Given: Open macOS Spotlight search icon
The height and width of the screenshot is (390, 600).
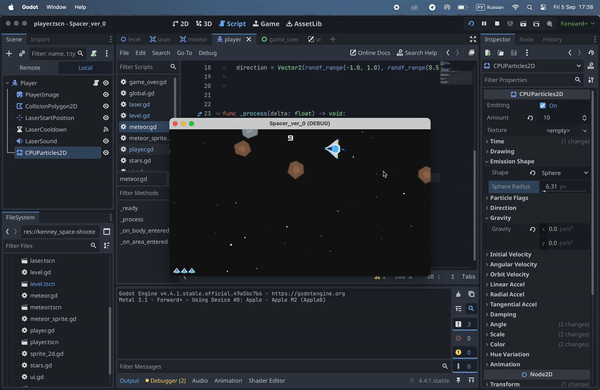Looking at the screenshot, I should (529, 7).
